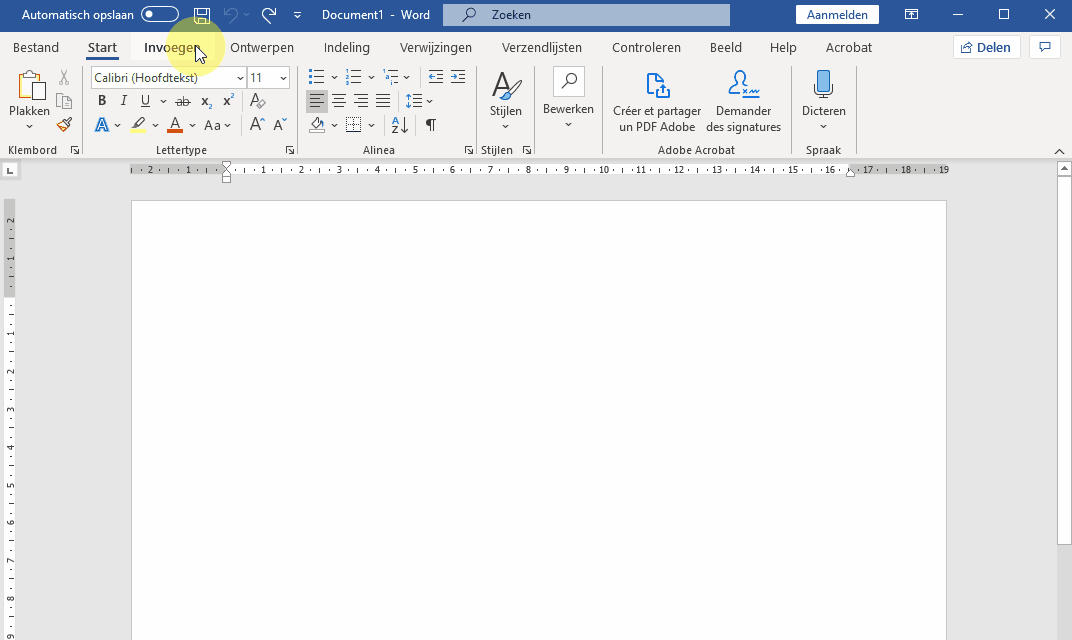Center align the text
This screenshot has height=640, width=1072.
(339, 101)
